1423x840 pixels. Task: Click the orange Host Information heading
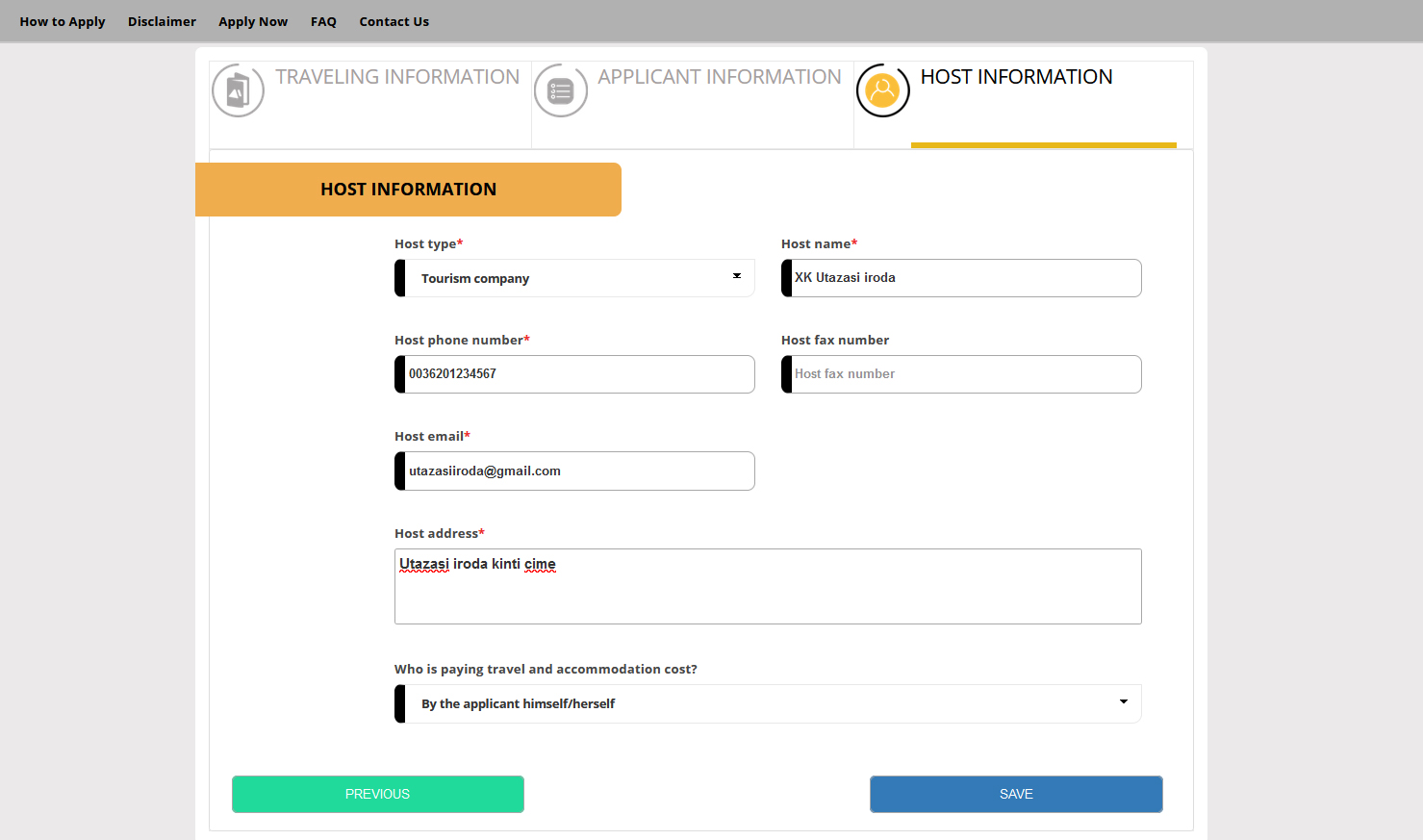[408, 190]
